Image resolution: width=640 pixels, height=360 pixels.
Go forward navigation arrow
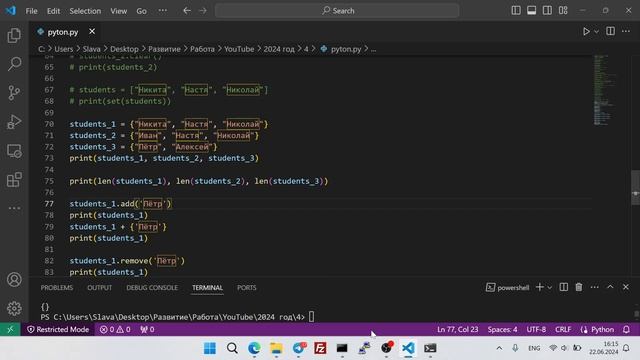click(203, 11)
